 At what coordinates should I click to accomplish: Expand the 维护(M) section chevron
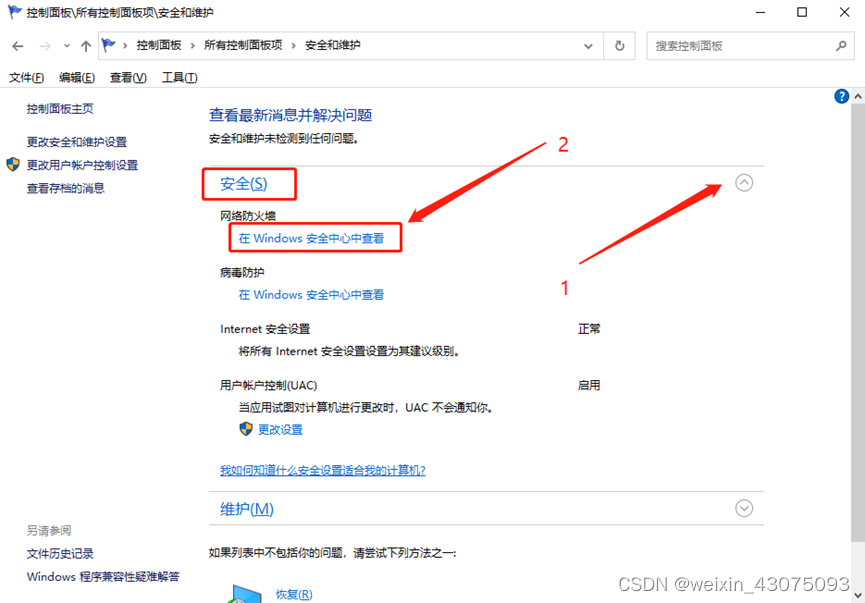[744, 508]
